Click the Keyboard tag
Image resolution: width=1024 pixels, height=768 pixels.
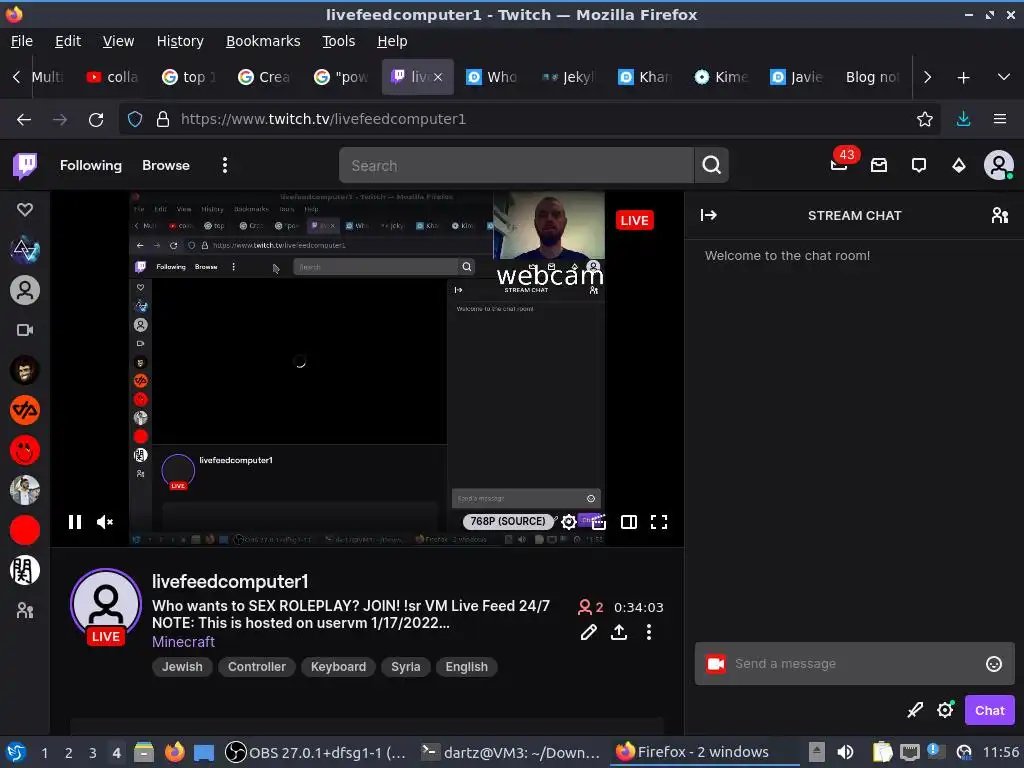[x=338, y=667]
